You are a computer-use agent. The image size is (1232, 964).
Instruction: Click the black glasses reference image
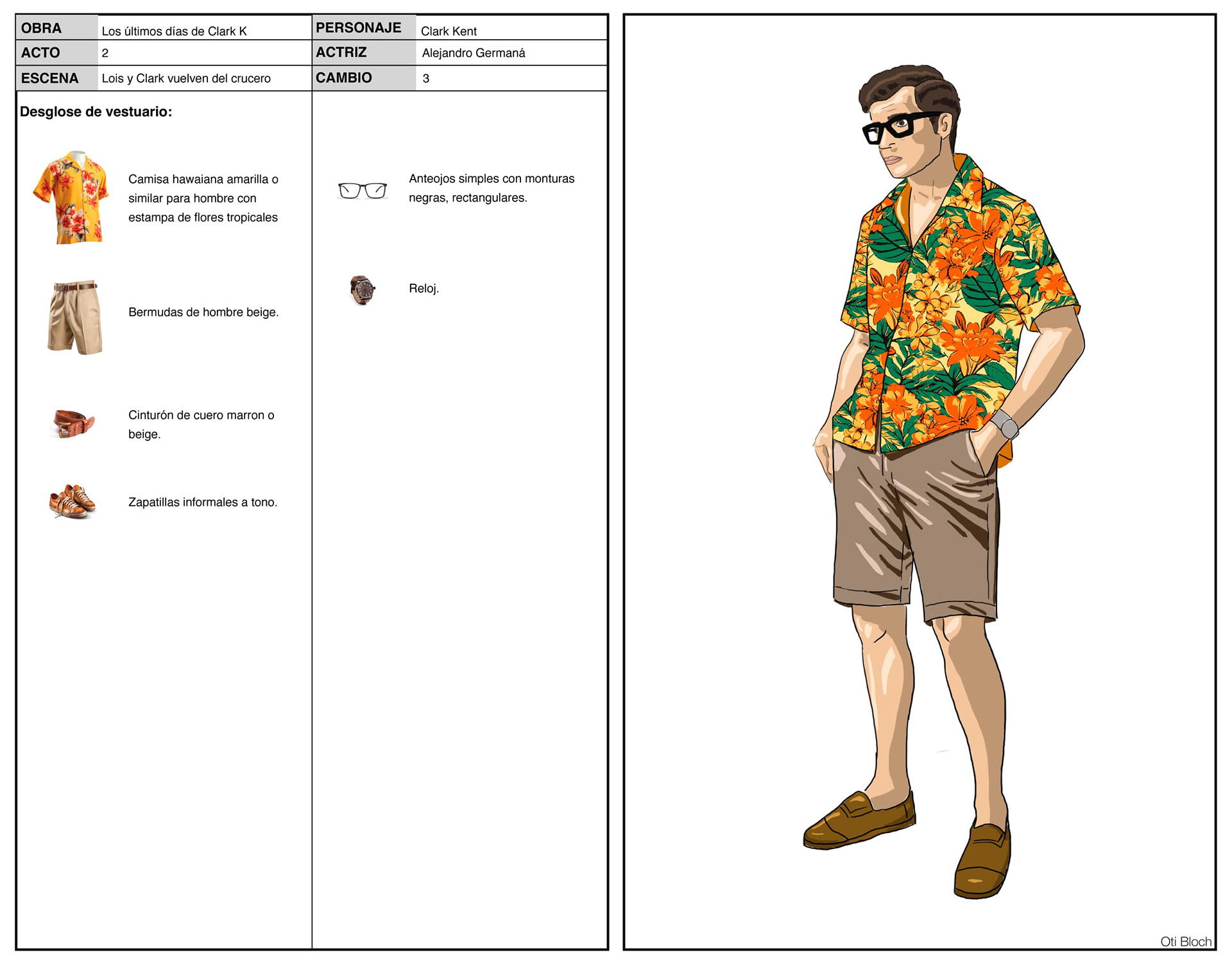363,191
